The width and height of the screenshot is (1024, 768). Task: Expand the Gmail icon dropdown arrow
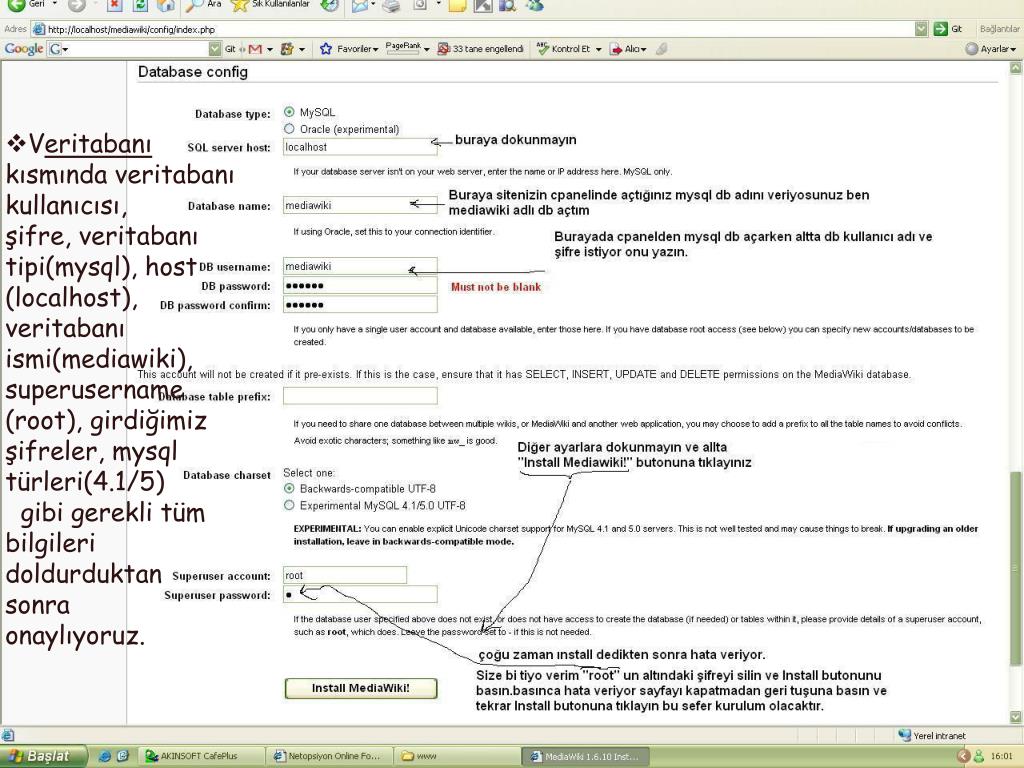click(270, 50)
